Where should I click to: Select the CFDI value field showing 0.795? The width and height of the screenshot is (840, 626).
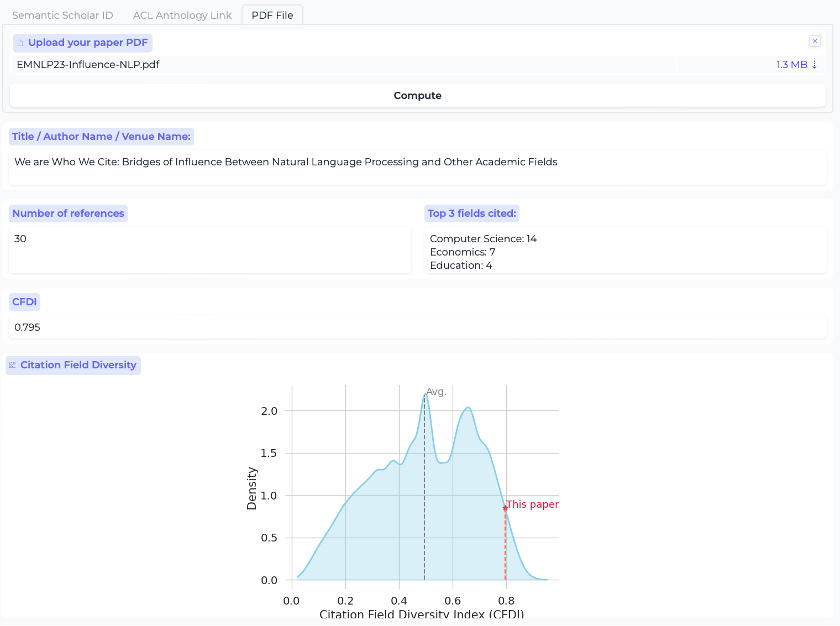click(x=417, y=327)
